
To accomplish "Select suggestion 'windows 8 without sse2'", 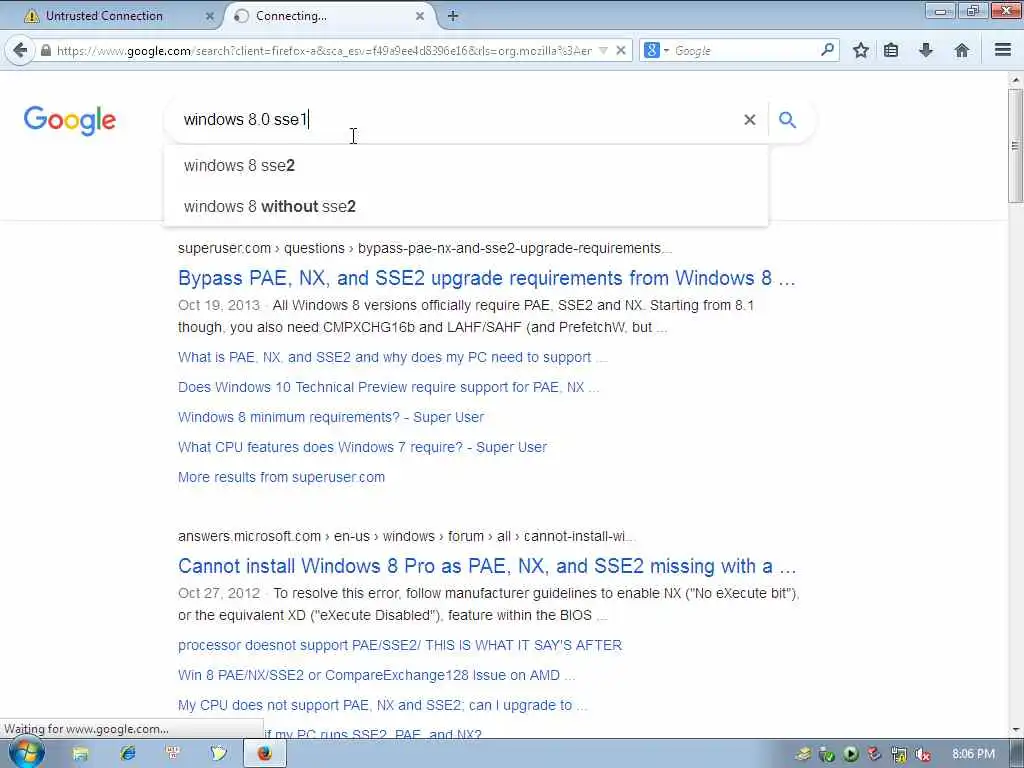I will click(x=466, y=206).
